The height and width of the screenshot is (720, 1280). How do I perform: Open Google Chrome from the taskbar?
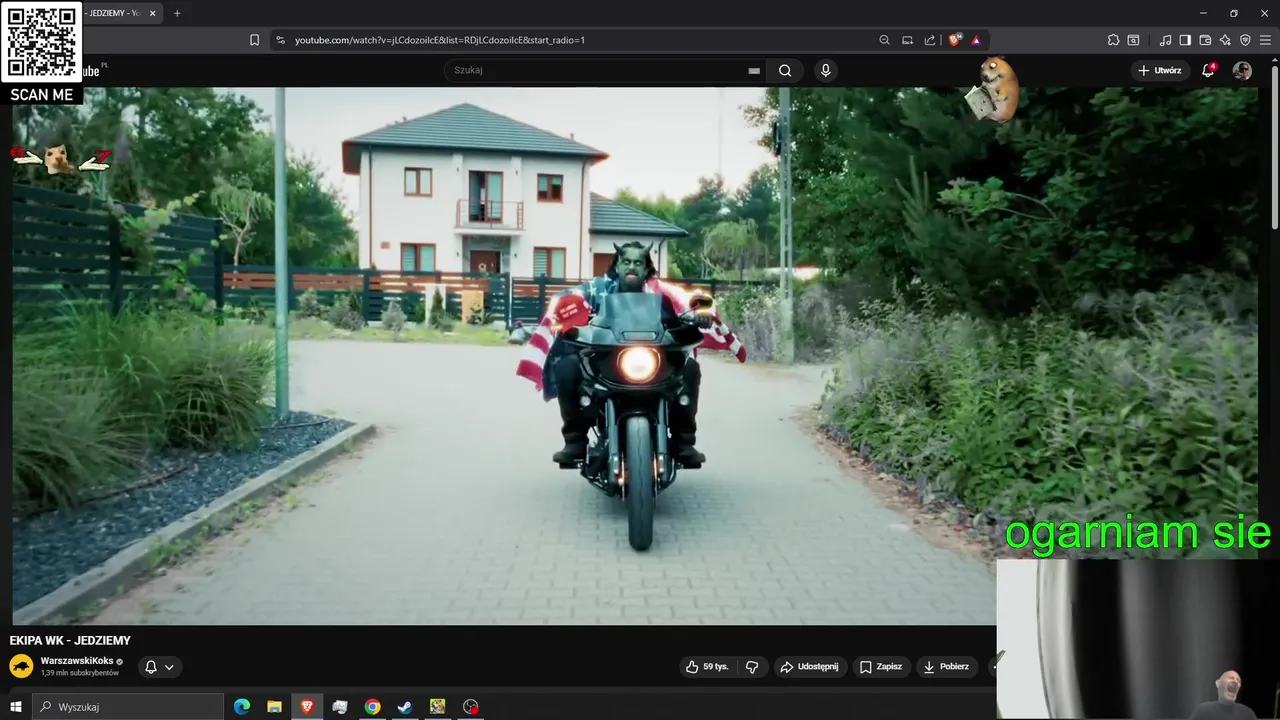pos(372,707)
